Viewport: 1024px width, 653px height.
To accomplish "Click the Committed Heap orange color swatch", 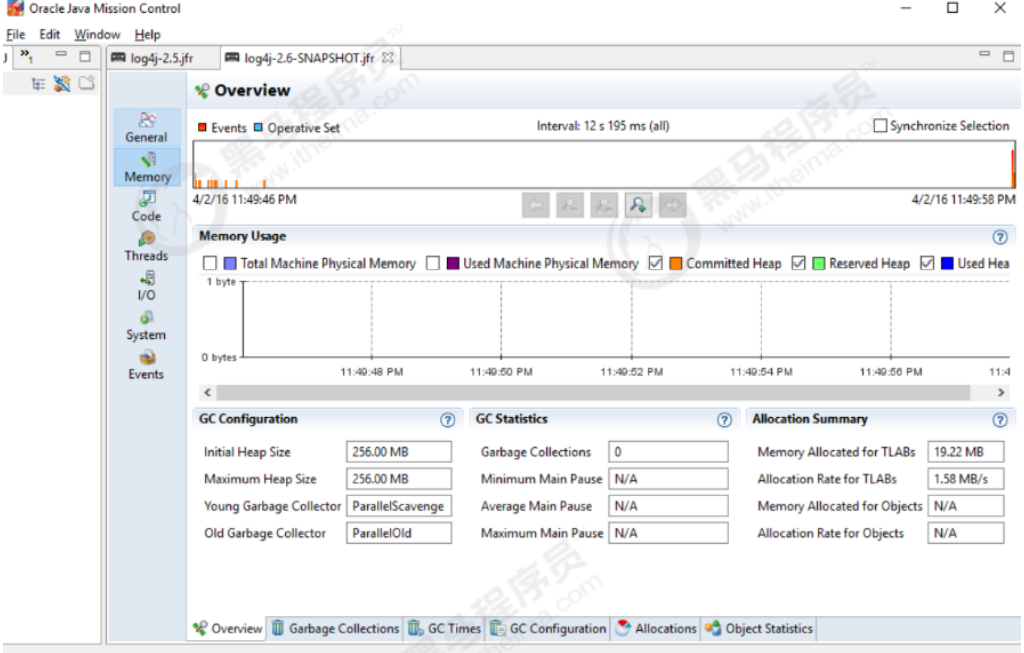I will (676, 263).
